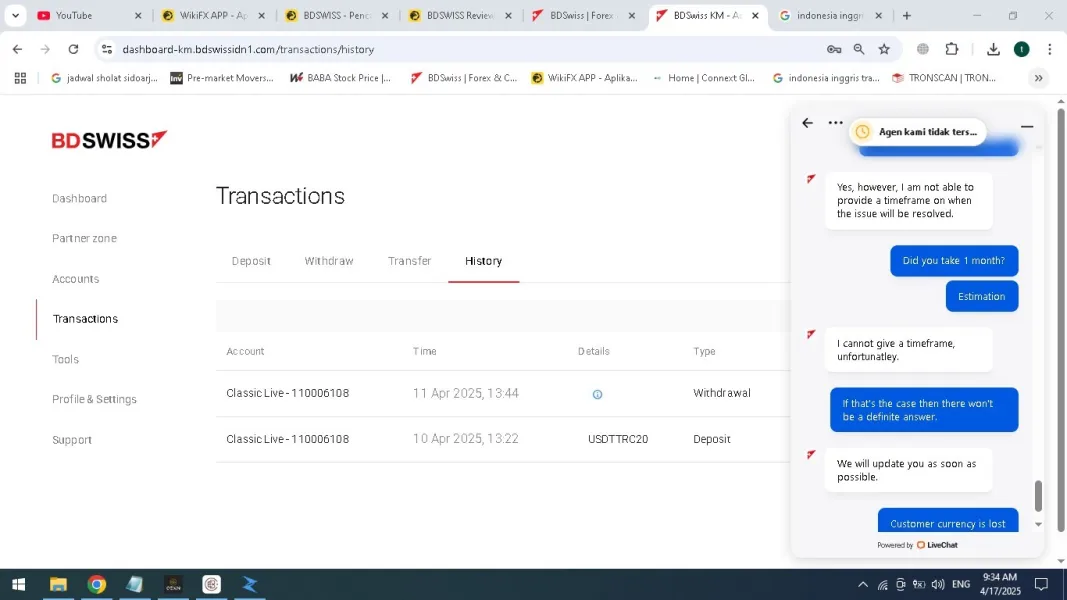Select the History tab

click(x=483, y=261)
